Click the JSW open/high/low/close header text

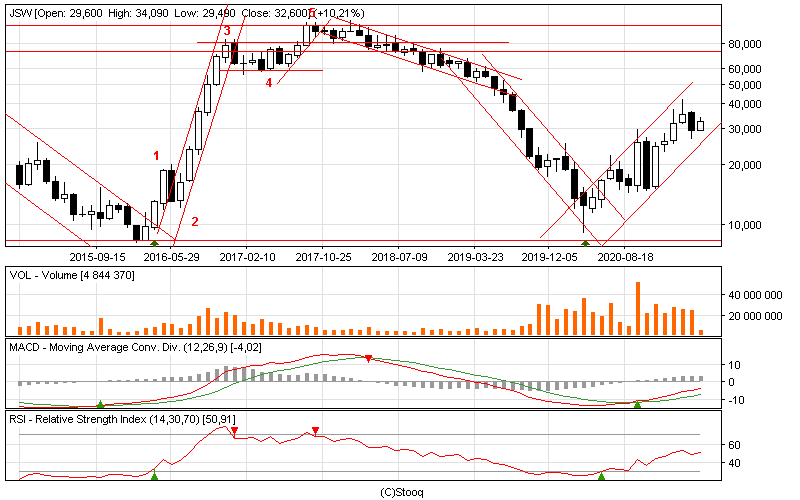tap(187, 13)
